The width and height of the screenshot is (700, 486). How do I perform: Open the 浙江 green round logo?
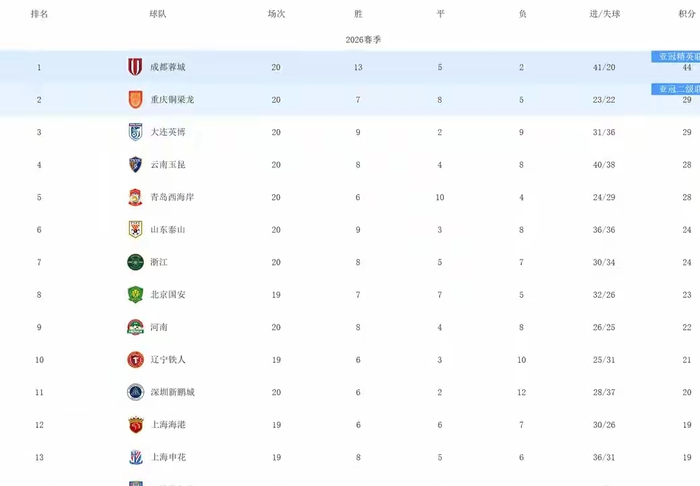click(x=135, y=262)
